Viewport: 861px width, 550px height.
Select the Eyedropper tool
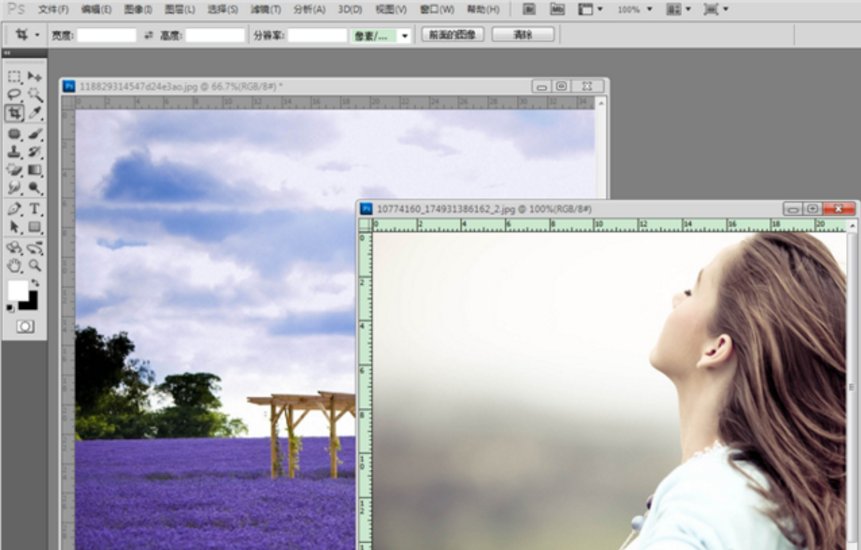[35, 113]
